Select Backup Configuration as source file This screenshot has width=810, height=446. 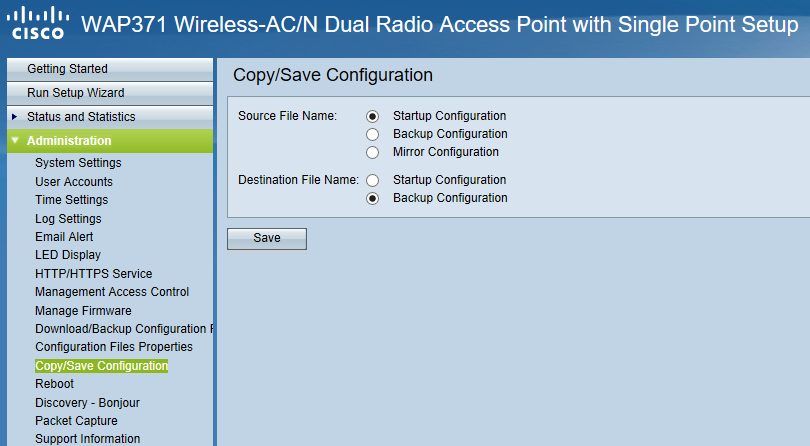click(x=372, y=134)
